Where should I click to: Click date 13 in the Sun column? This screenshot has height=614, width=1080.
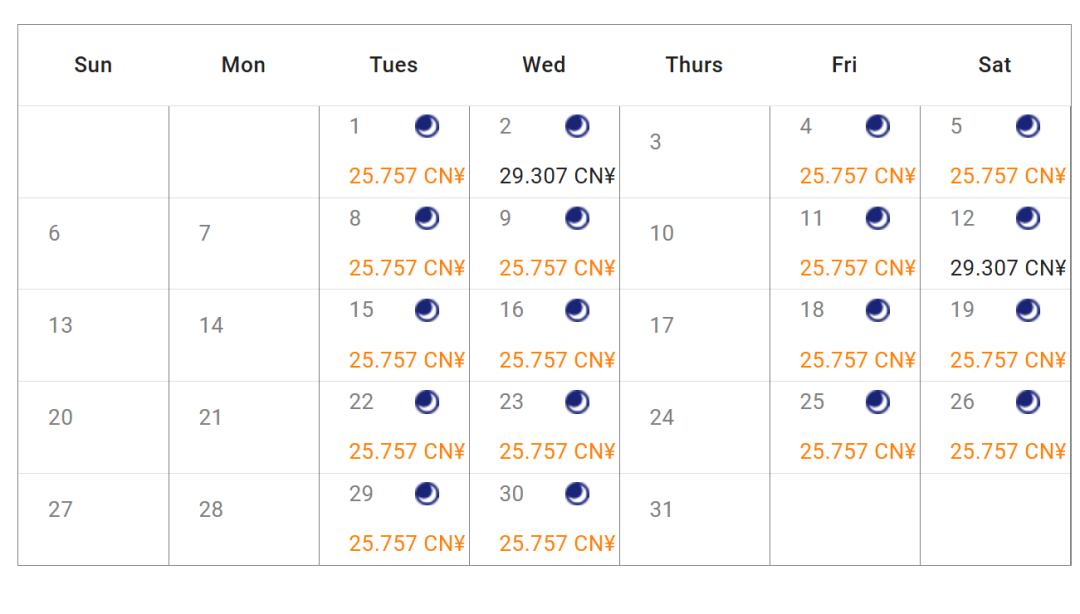click(x=61, y=326)
